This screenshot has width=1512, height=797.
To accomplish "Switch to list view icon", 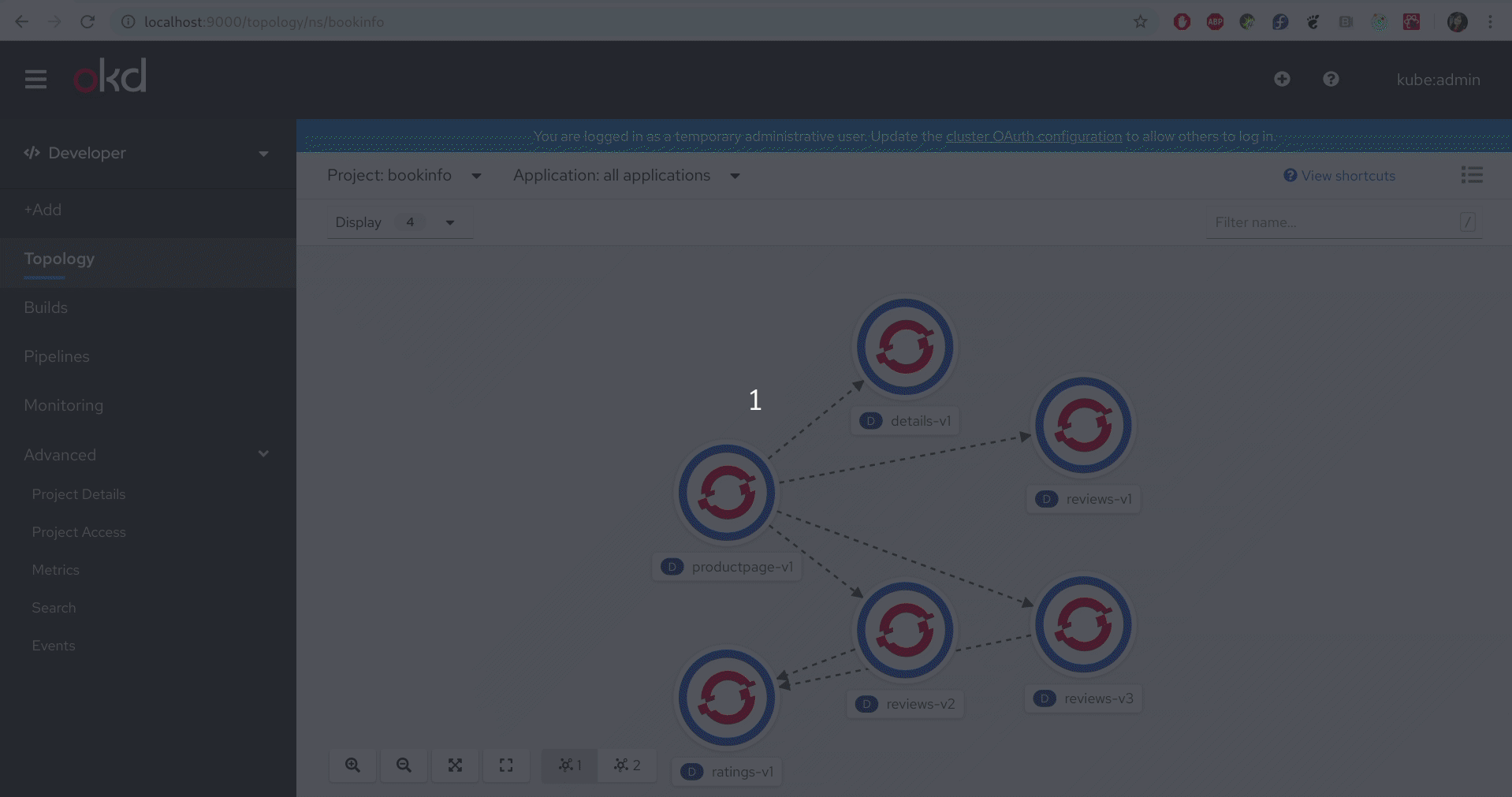I will [1472, 175].
